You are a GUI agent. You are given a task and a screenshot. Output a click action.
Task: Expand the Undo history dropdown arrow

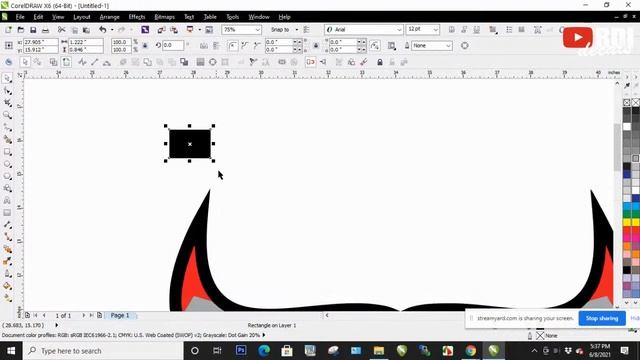click(112, 30)
